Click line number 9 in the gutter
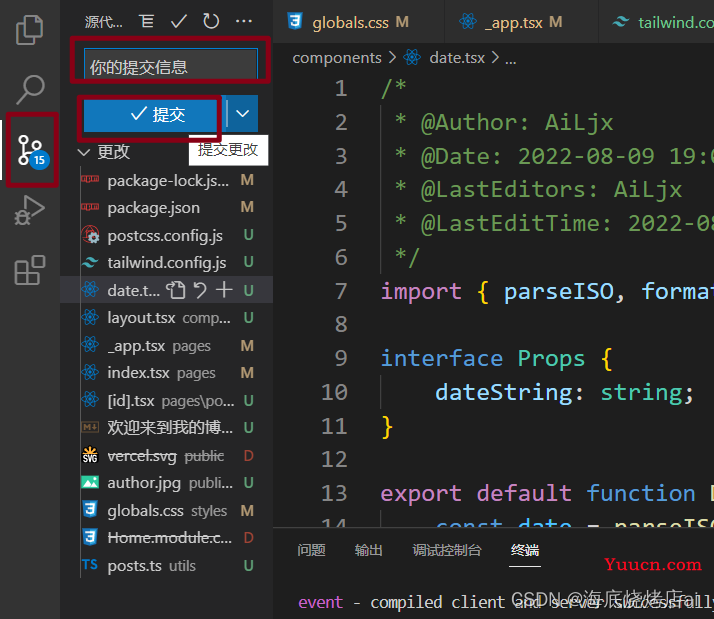Screen dimensions: 714x619 (x=341, y=358)
